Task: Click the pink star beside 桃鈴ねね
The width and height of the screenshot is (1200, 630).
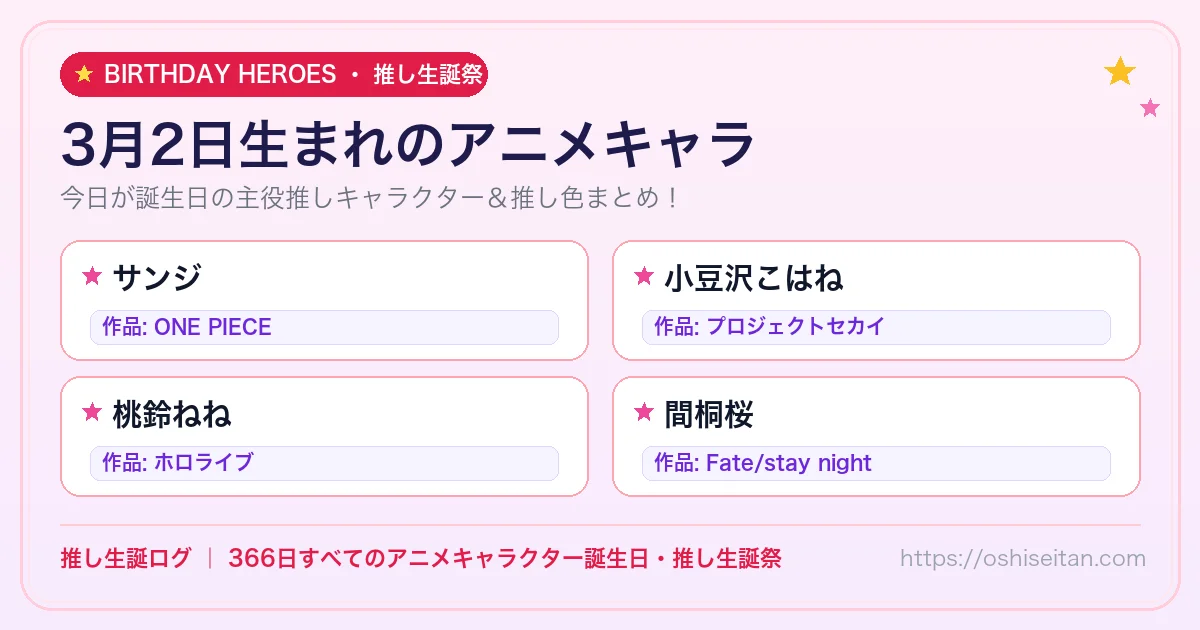Action: click(x=92, y=412)
